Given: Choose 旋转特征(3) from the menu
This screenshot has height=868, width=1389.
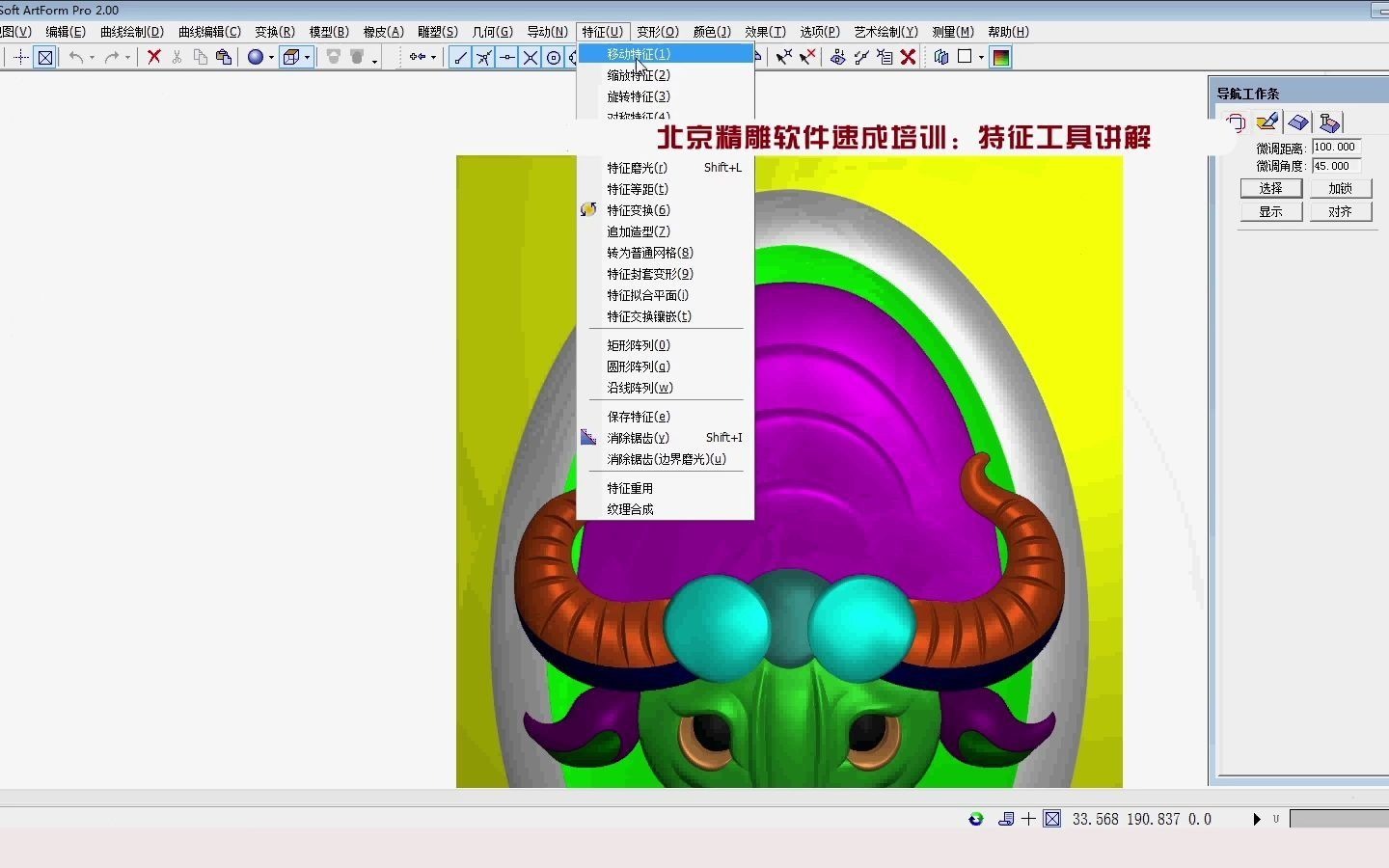Looking at the screenshot, I should [x=666, y=96].
